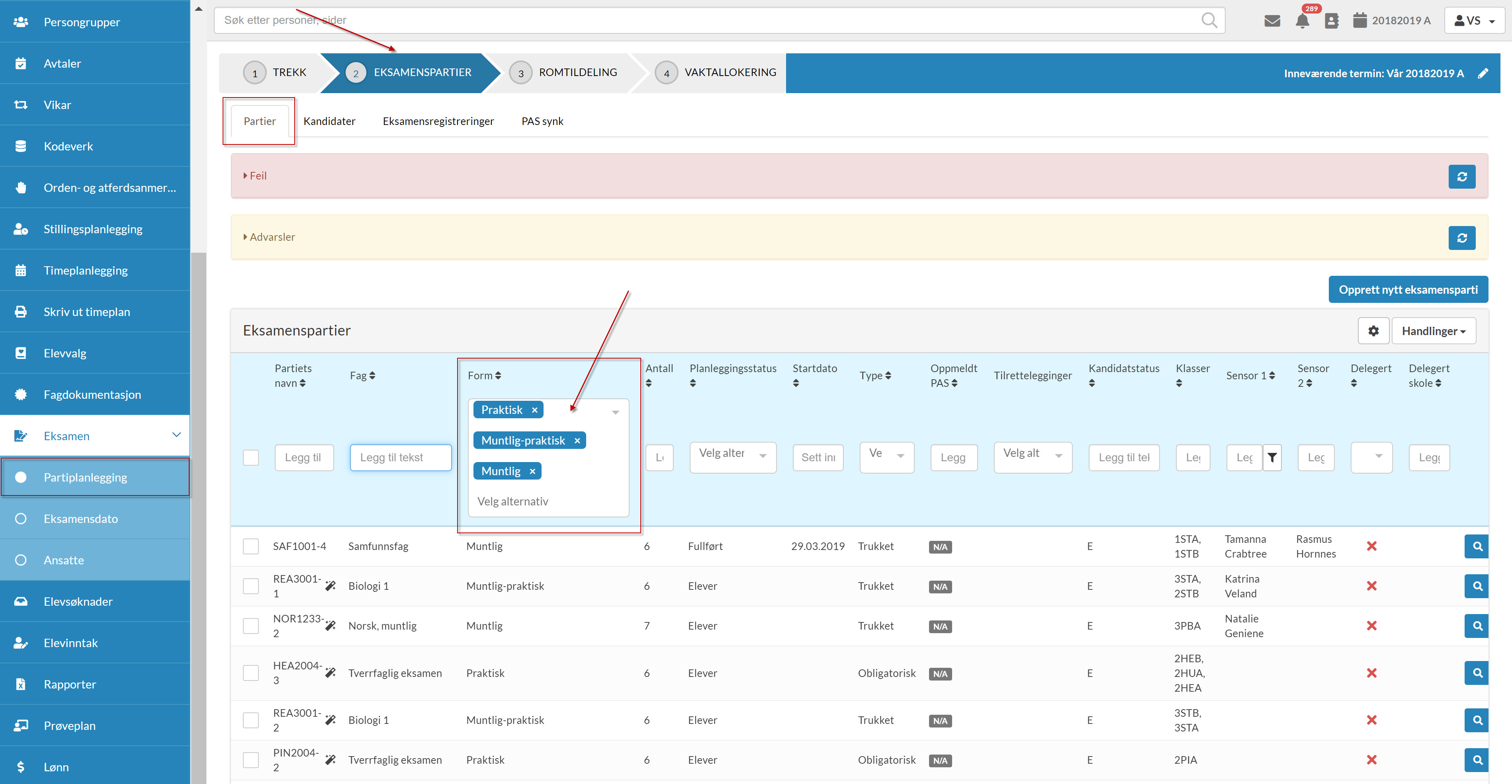The image size is (1512, 784).
Task: Open Persongrupper in sidebar
Action: (95, 22)
